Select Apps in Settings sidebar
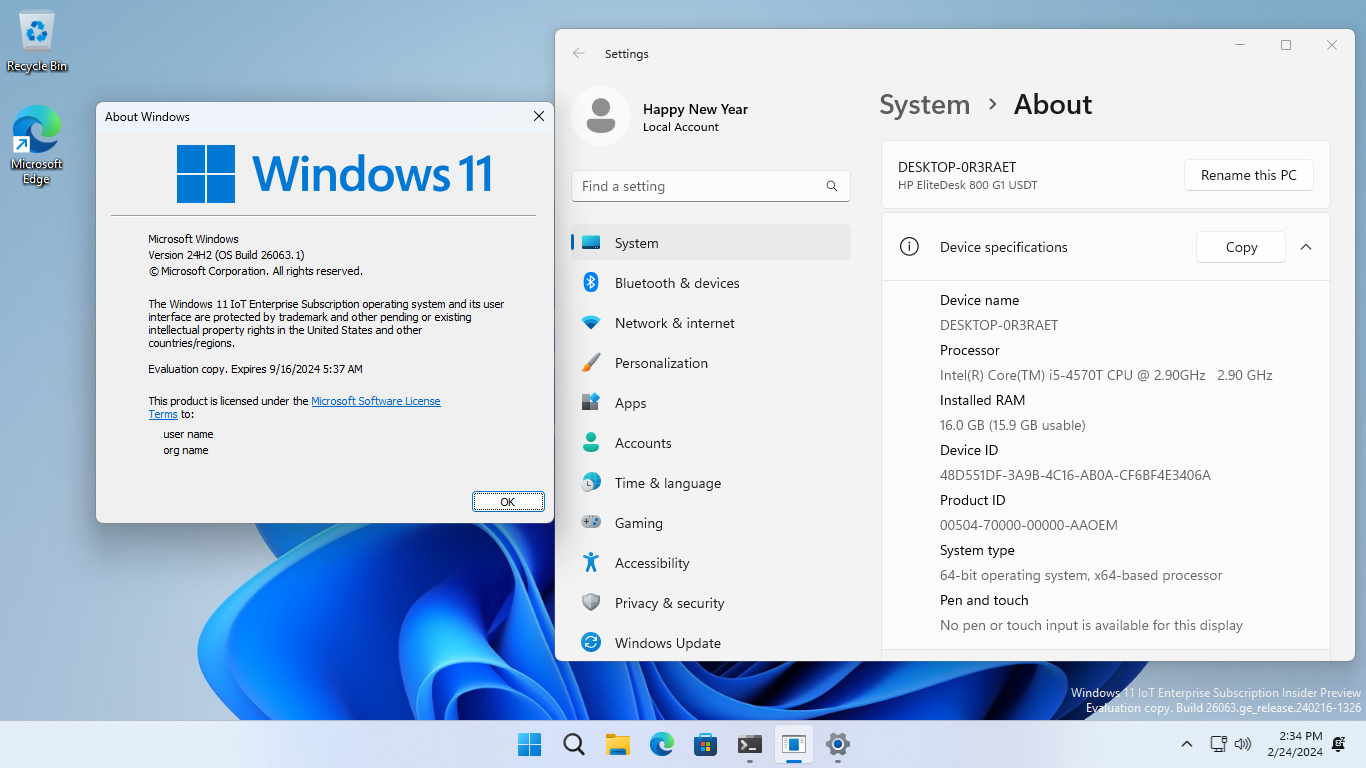The image size is (1366, 768). (711, 403)
